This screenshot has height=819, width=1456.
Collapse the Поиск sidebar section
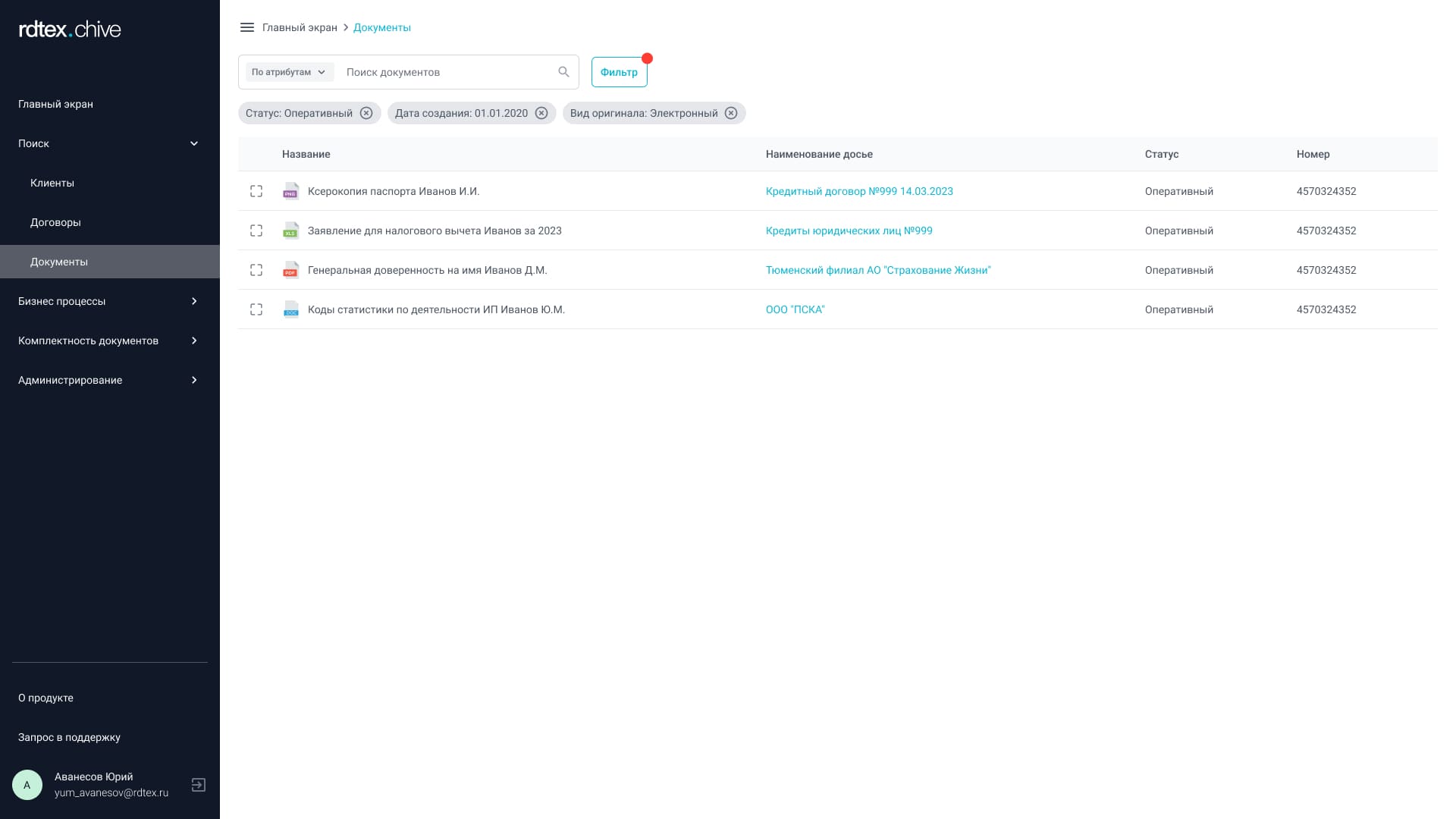193,143
